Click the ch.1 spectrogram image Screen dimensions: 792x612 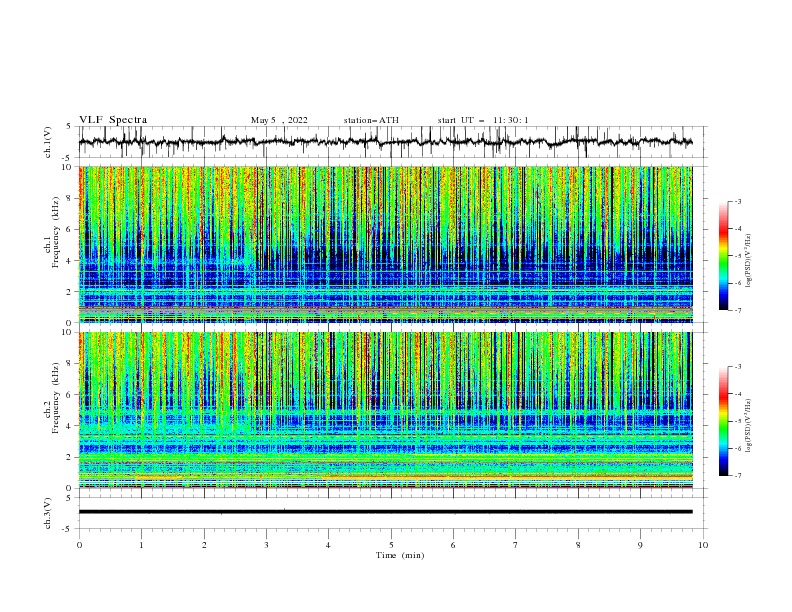[x=386, y=244]
